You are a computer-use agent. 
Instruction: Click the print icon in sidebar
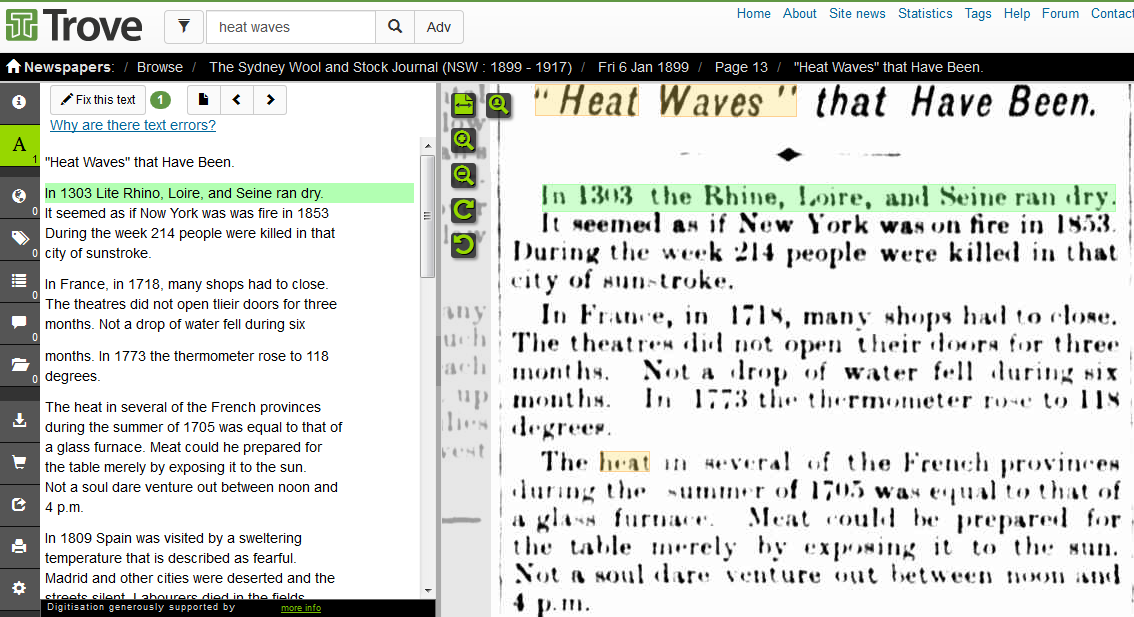(19, 546)
